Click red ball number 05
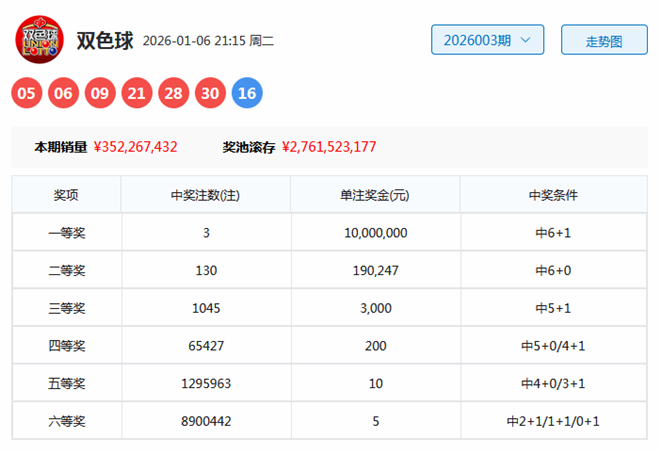This screenshot has height=451, width=659. click(x=28, y=94)
